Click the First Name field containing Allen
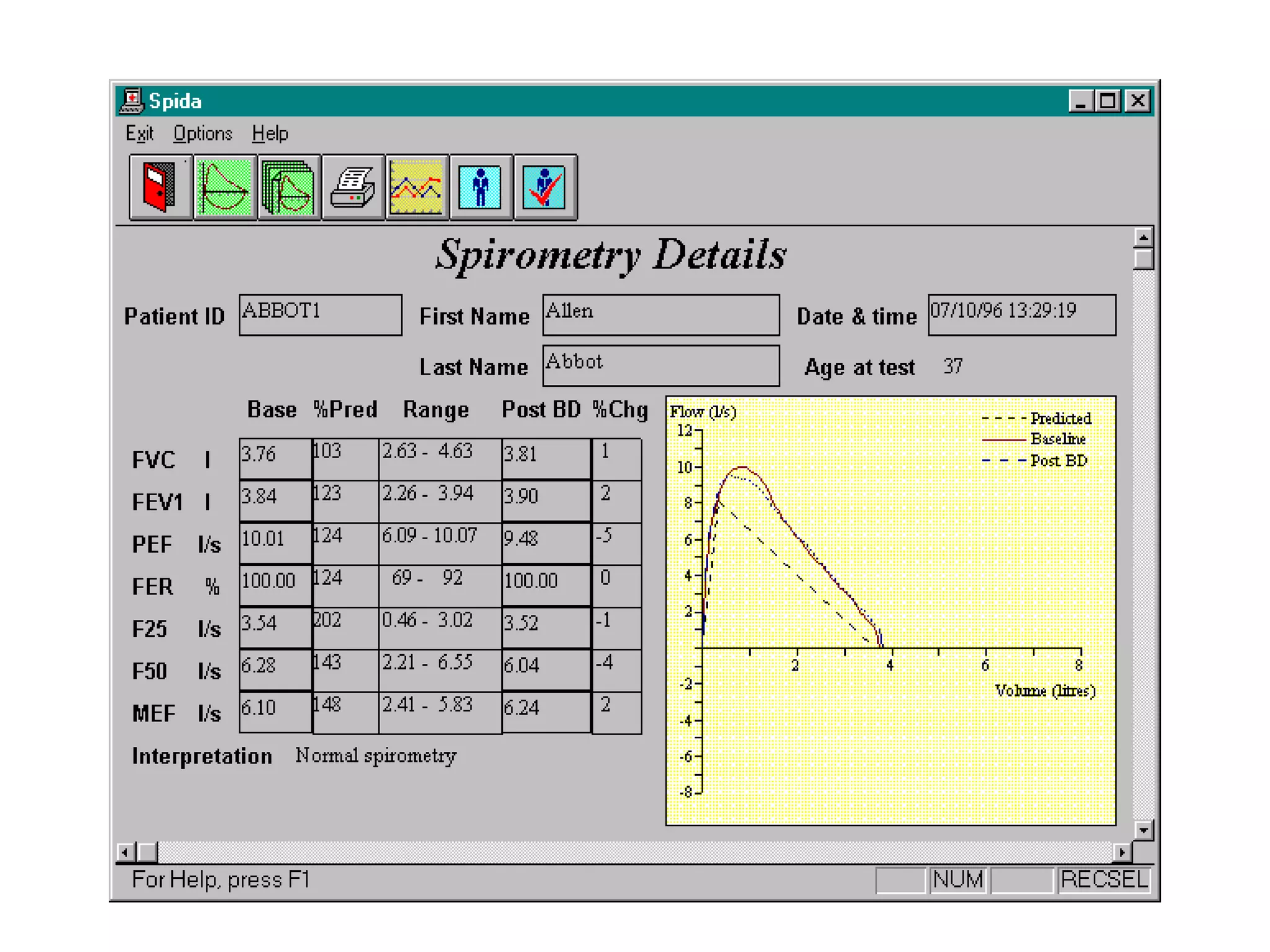This screenshot has height=952, width=1270. tap(660, 315)
